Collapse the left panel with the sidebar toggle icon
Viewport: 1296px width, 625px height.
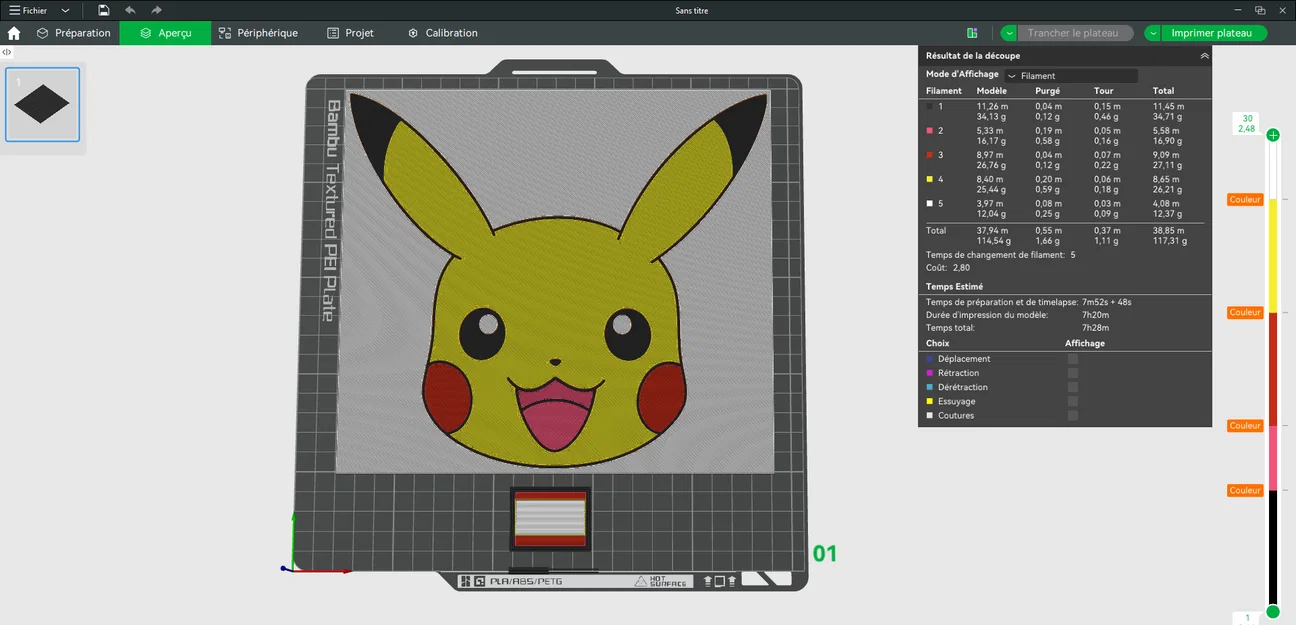tap(7, 51)
